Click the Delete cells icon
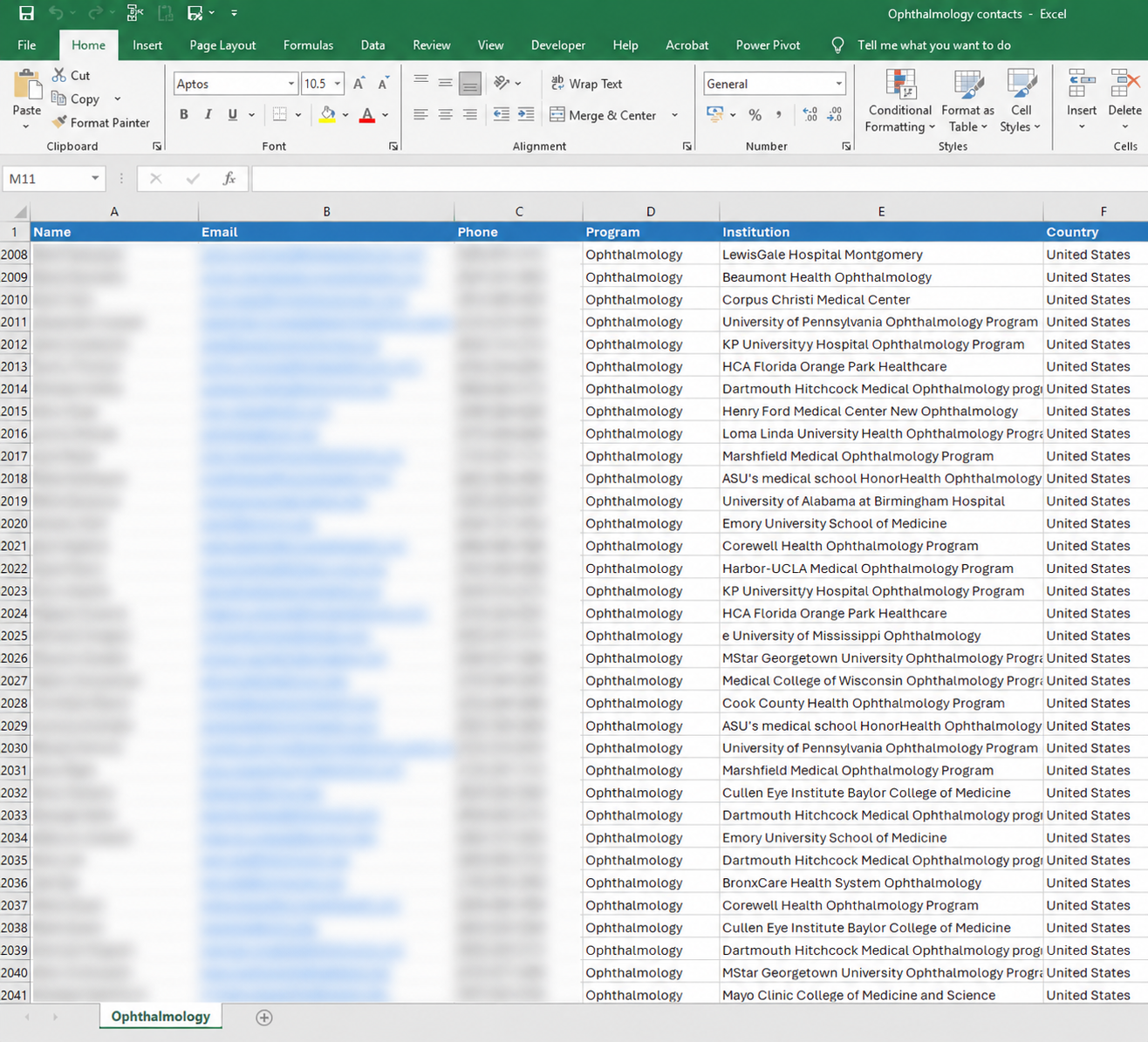This screenshot has height=1042, width=1148. 1124,85
